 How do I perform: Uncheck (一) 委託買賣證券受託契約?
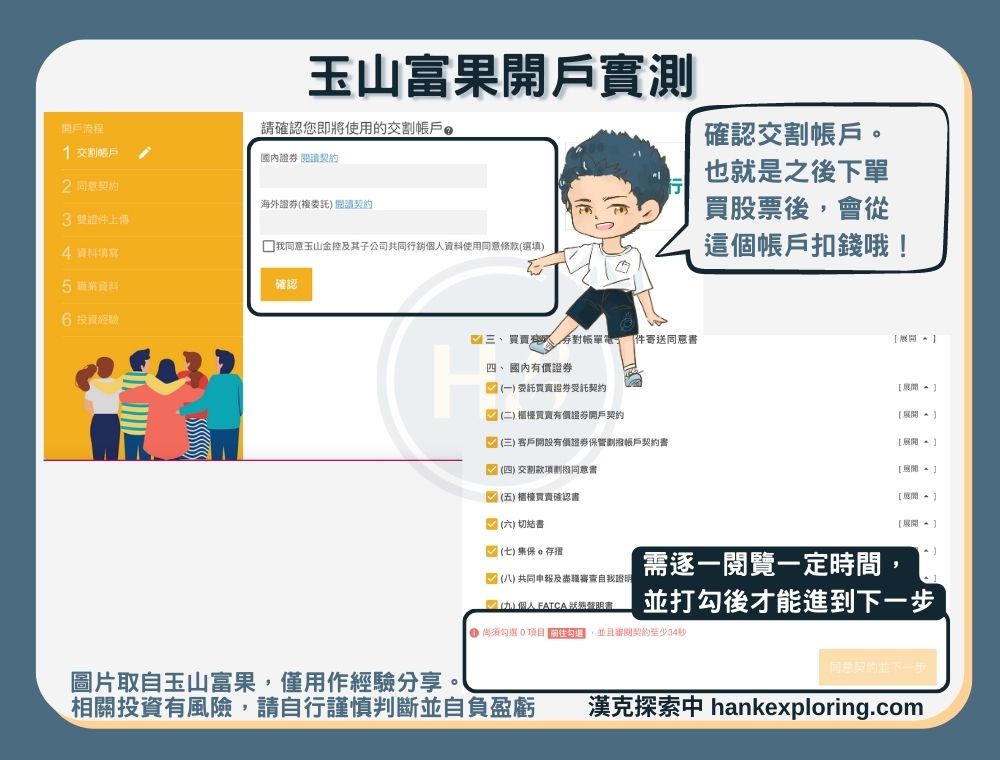click(491, 388)
